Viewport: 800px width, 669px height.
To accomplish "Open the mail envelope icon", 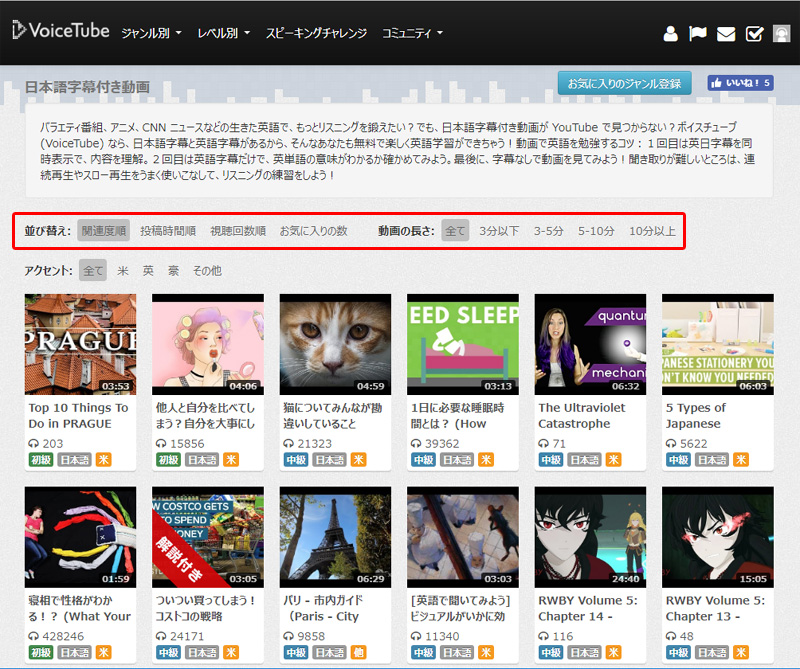I will coord(726,34).
